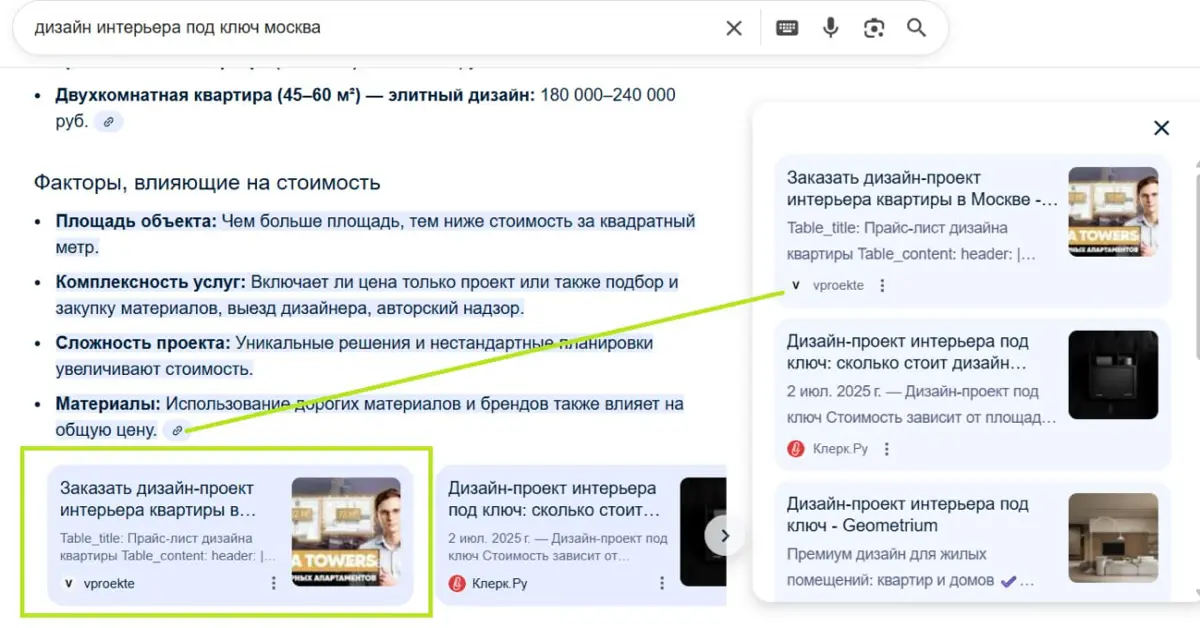Image resolution: width=1200 pixels, height=628 pixels.
Task: Close the side results panel
Action: click(1161, 128)
